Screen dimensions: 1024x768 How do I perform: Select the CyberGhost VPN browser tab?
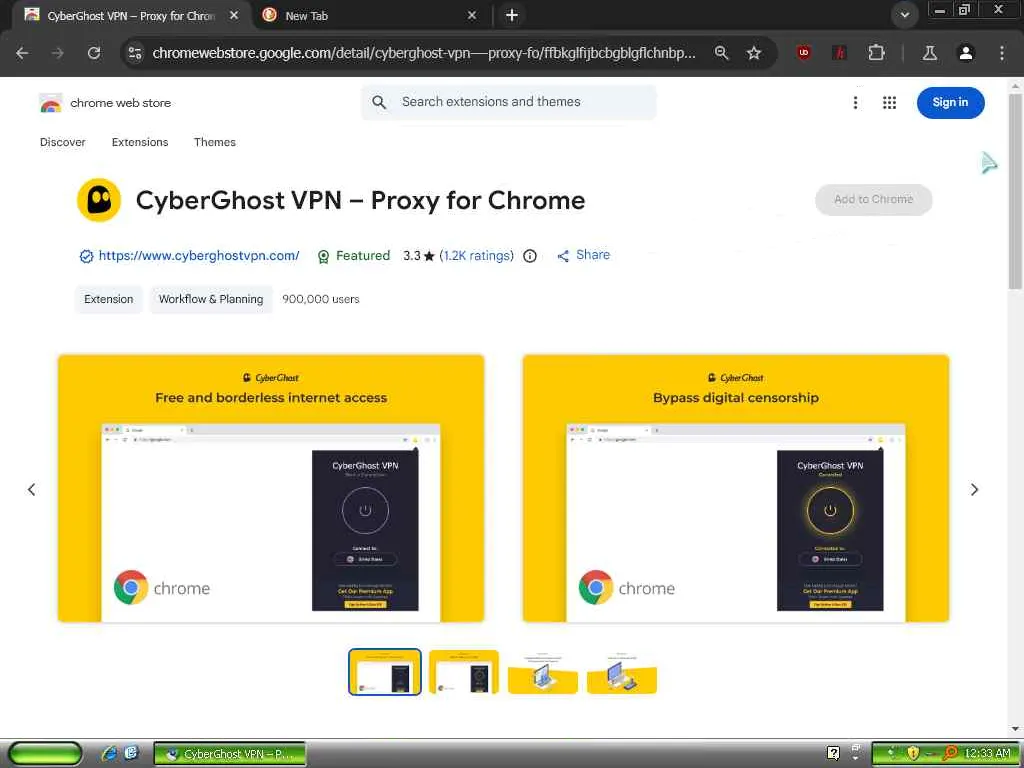coord(131,15)
